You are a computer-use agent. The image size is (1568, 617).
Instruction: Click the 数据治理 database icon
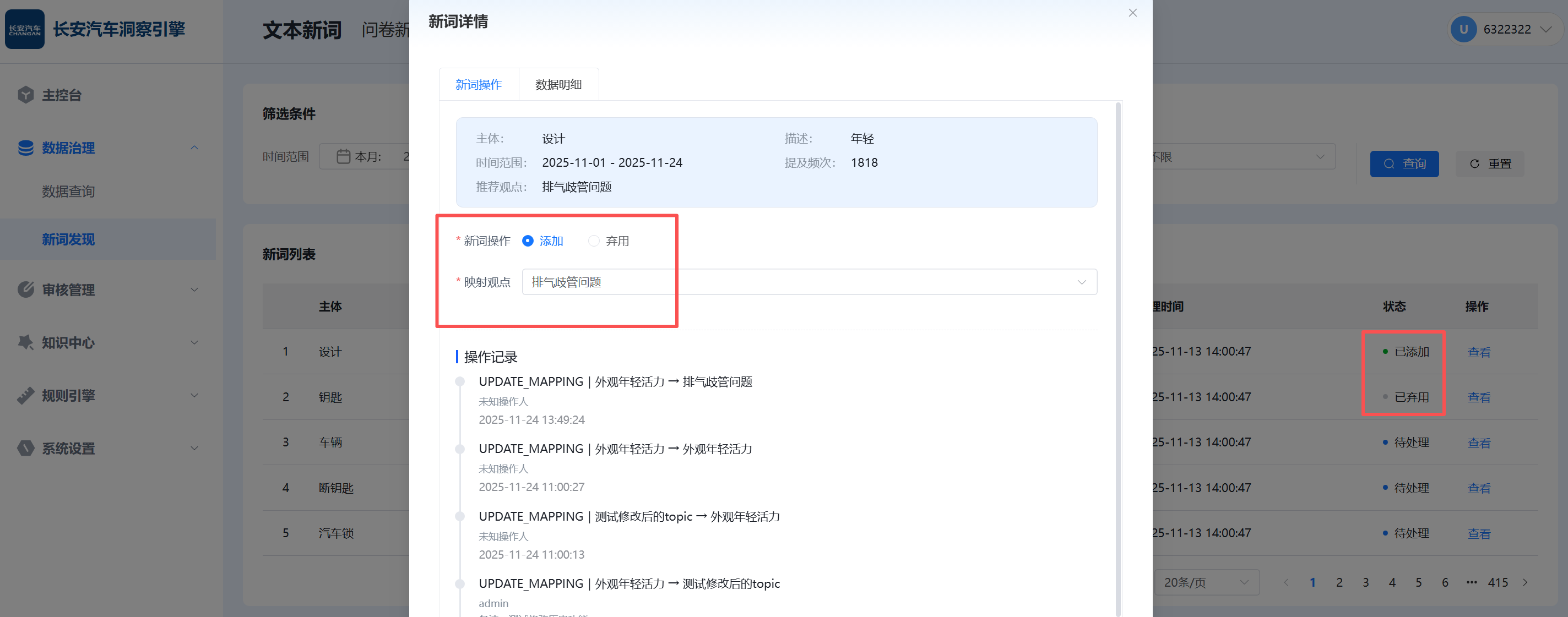(x=25, y=148)
